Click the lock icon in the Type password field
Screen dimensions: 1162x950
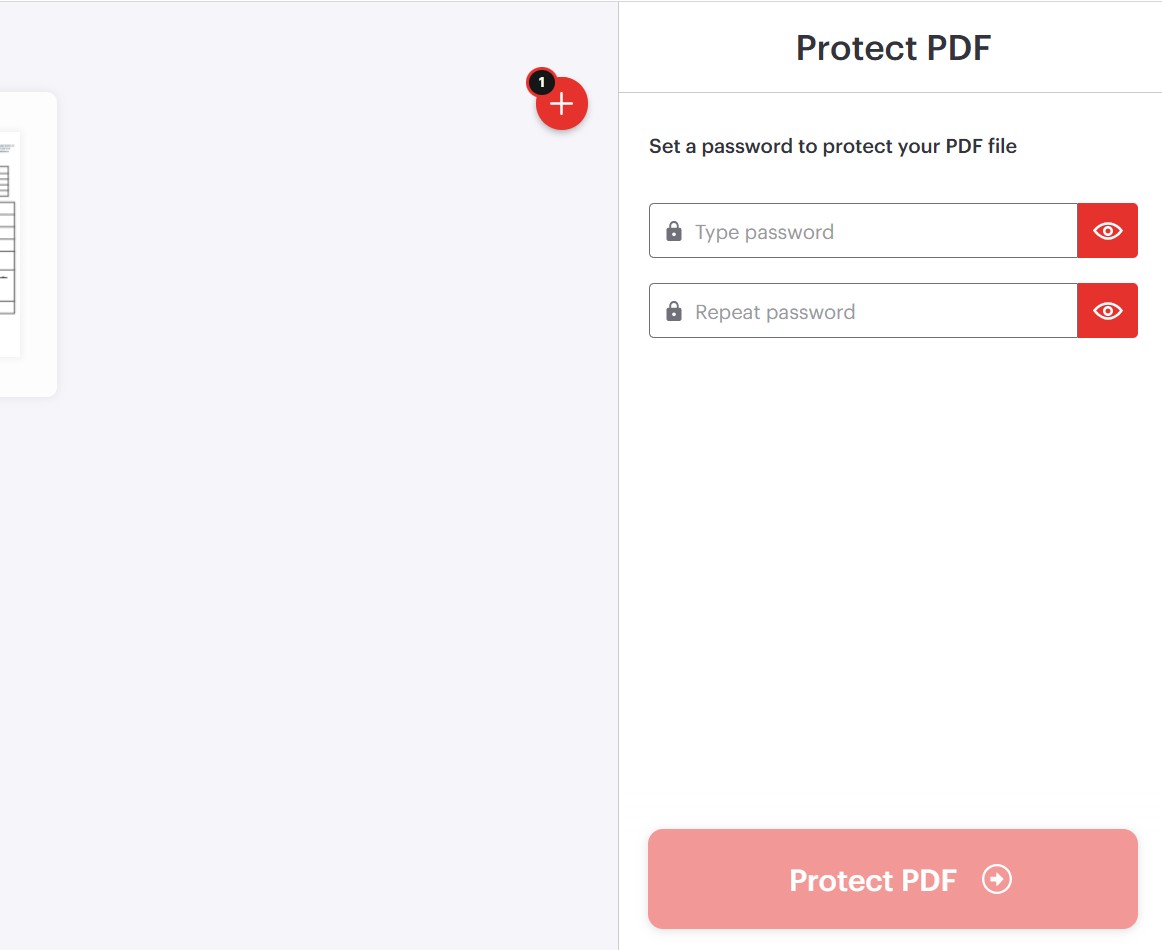pyautogui.click(x=673, y=231)
